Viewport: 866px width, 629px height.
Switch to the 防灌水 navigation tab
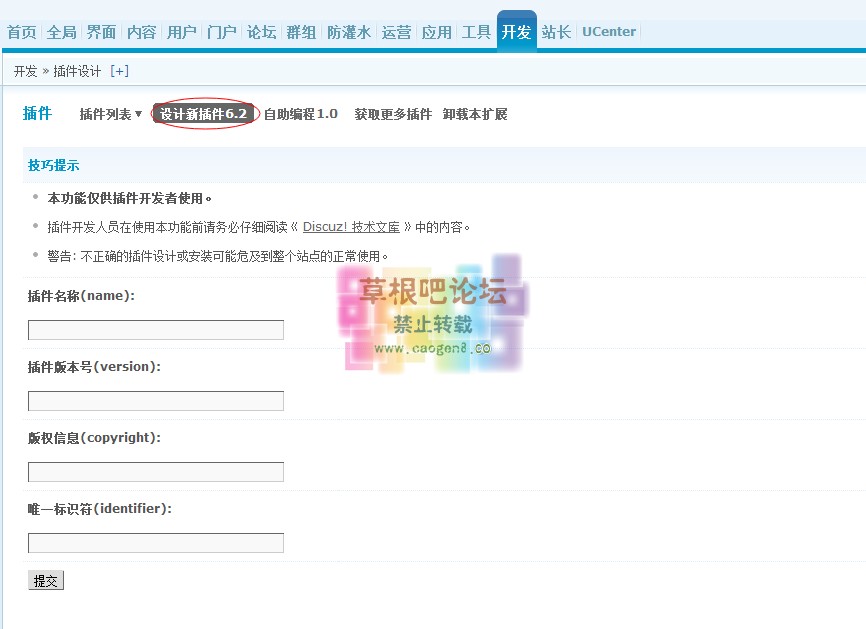[348, 32]
